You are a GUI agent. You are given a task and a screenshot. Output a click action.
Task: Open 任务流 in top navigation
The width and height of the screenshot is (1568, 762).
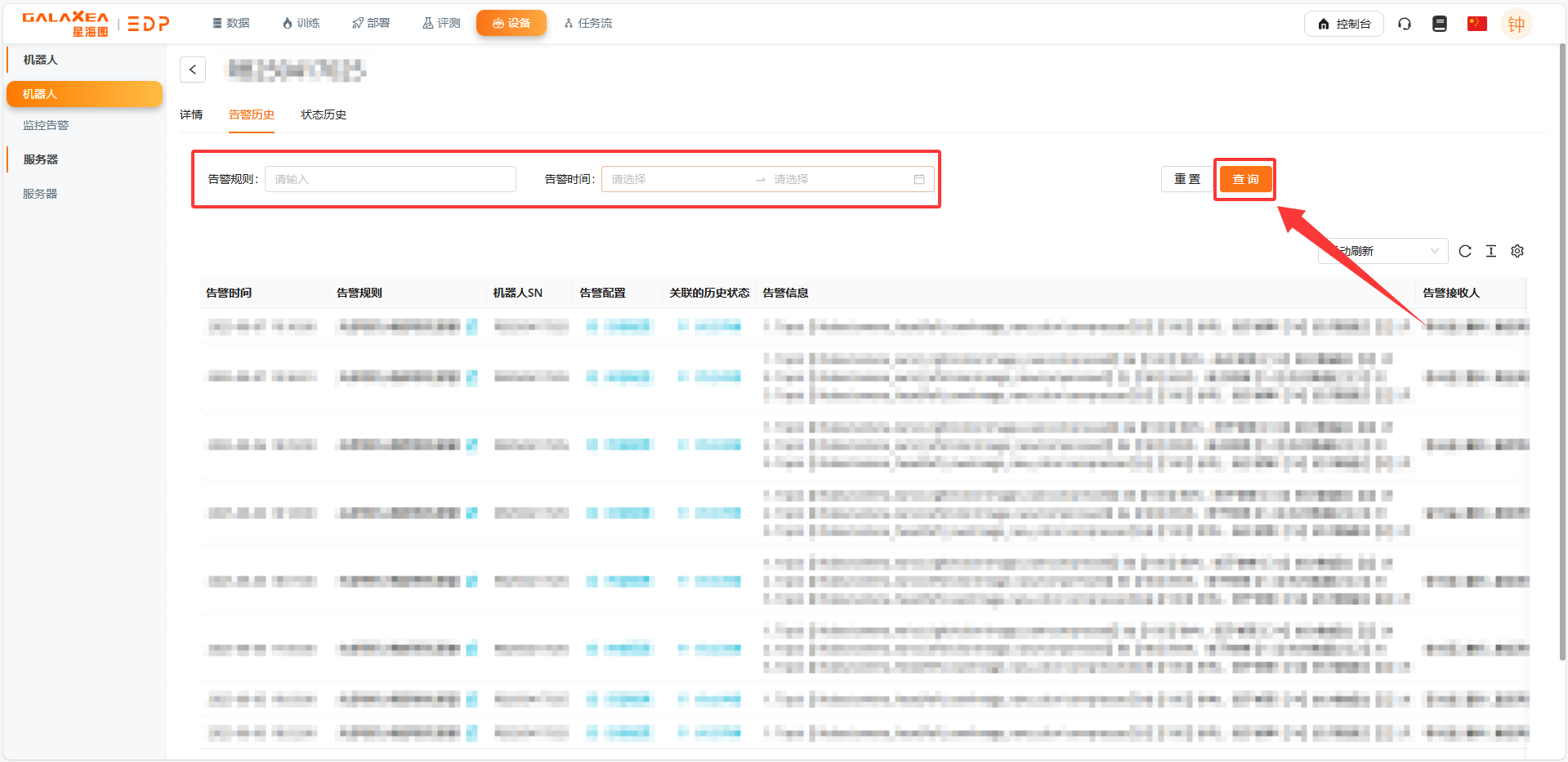588,23
